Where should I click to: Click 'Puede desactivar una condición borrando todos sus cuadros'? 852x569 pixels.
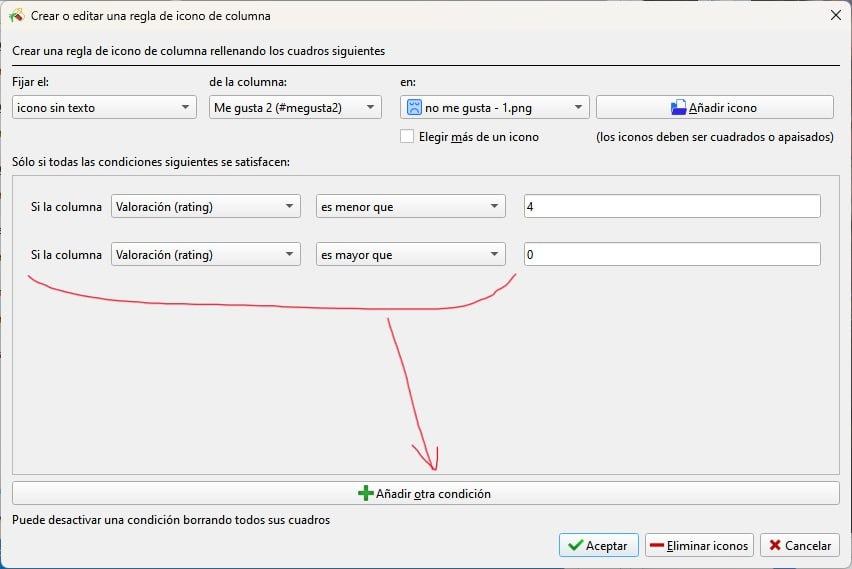[171, 520]
